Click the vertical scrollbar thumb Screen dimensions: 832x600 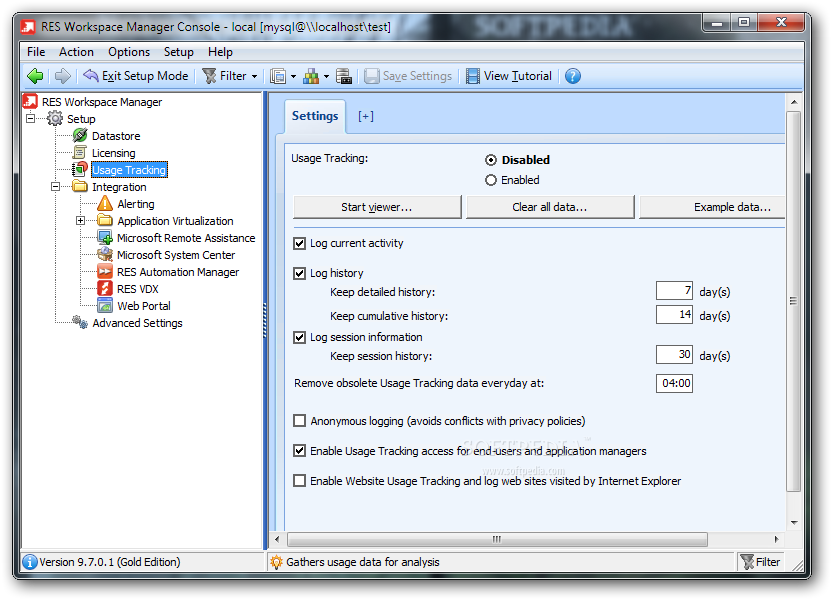click(x=793, y=301)
